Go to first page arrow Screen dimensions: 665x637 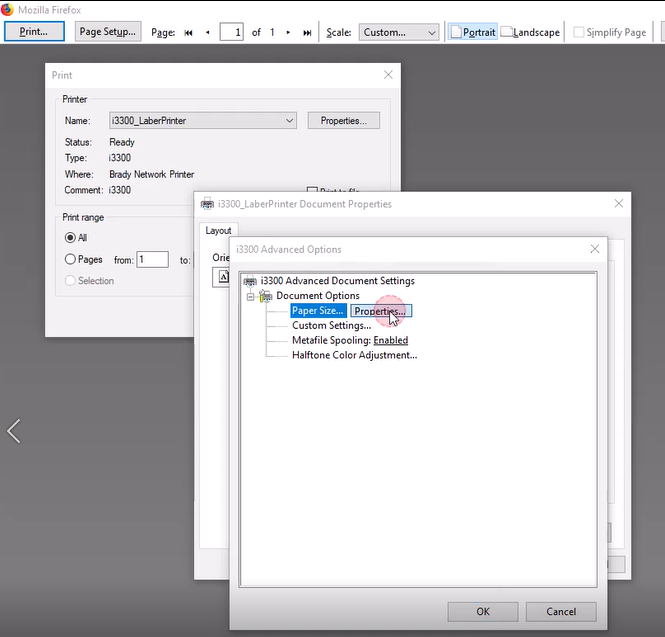tap(188, 33)
